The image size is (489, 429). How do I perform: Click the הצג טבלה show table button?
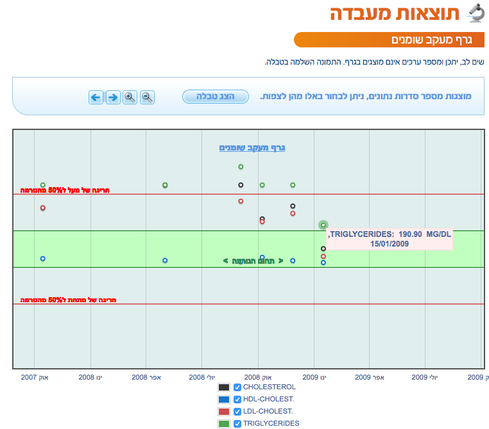click(215, 97)
